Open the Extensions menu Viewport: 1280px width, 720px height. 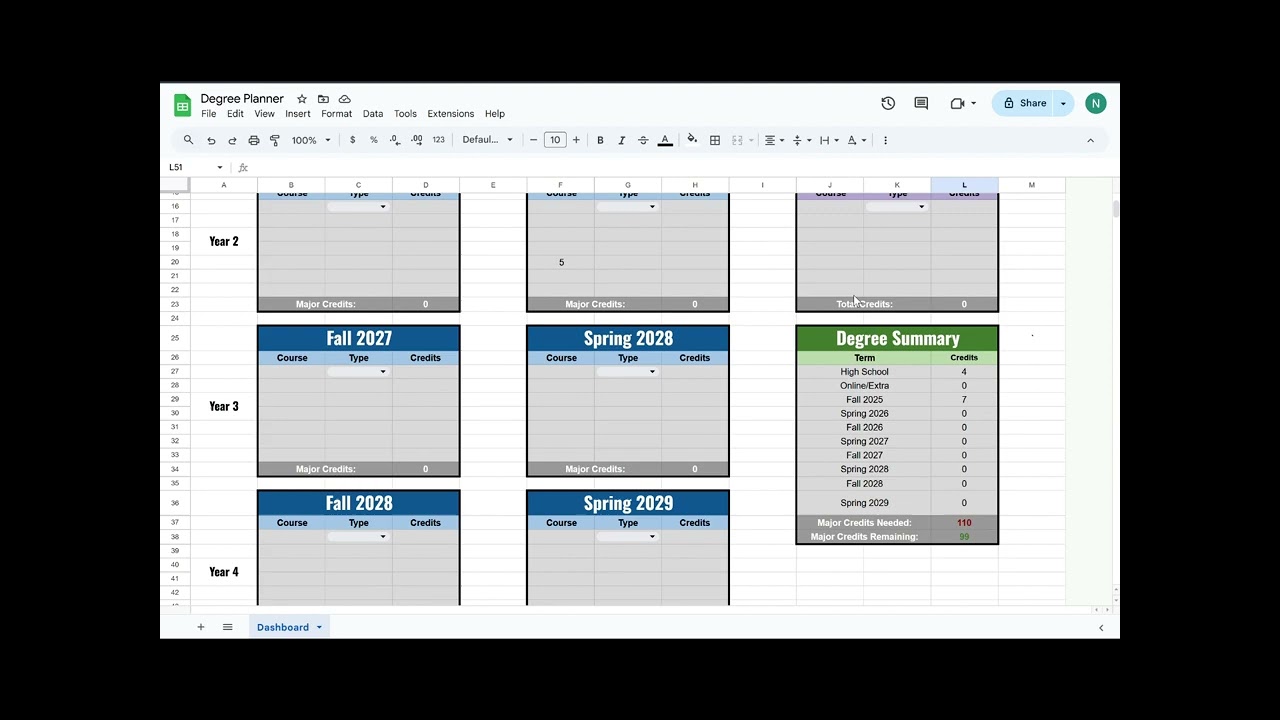point(451,114)
